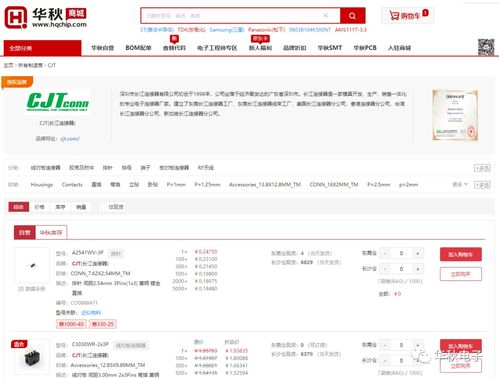Image resolution: width=499 pixels, height=378 pixels.
Task: Go to 所有制造商 in breadcrumb
Action: coord(30,65)
